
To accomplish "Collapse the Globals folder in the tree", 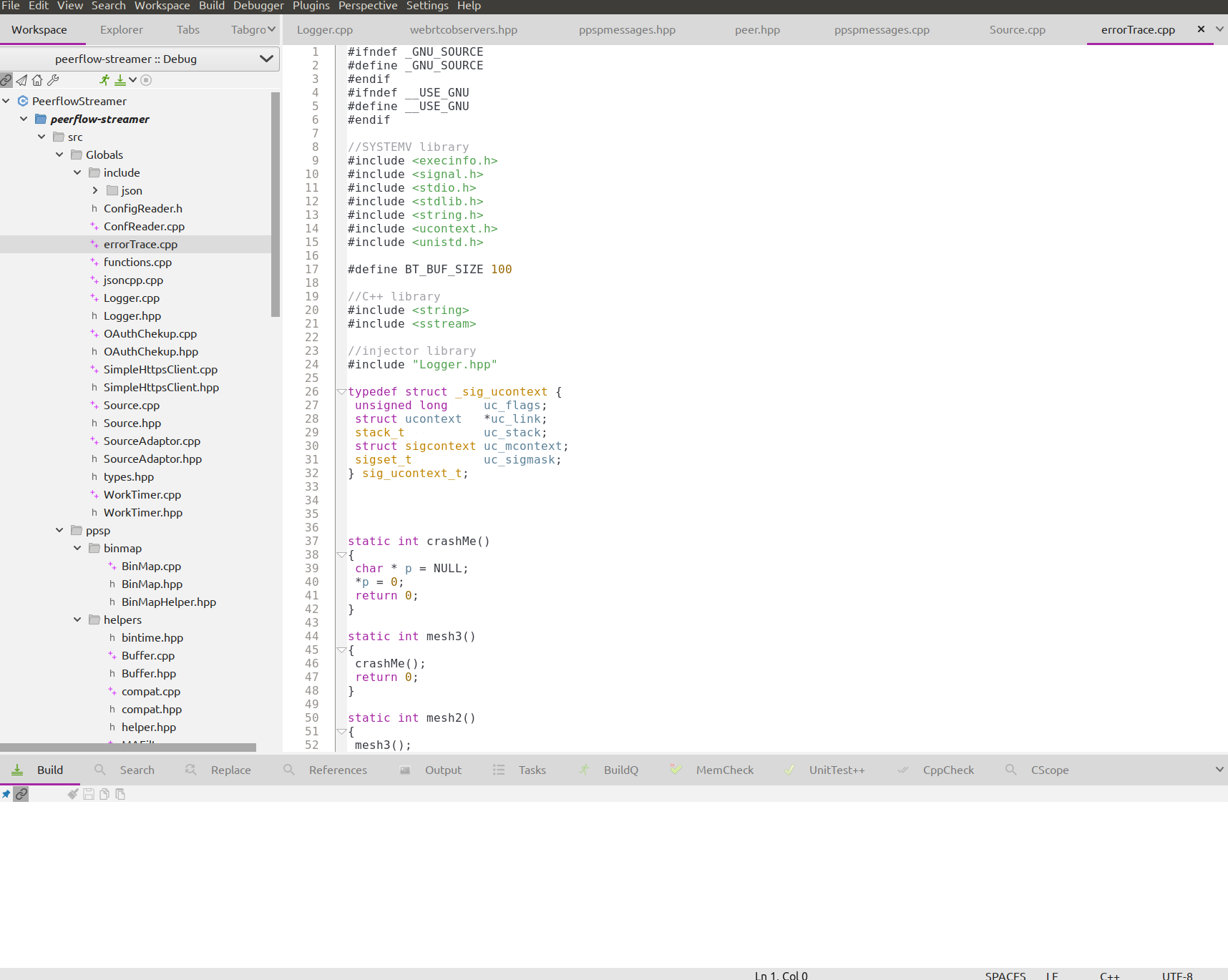I will (x=59, y=155).
